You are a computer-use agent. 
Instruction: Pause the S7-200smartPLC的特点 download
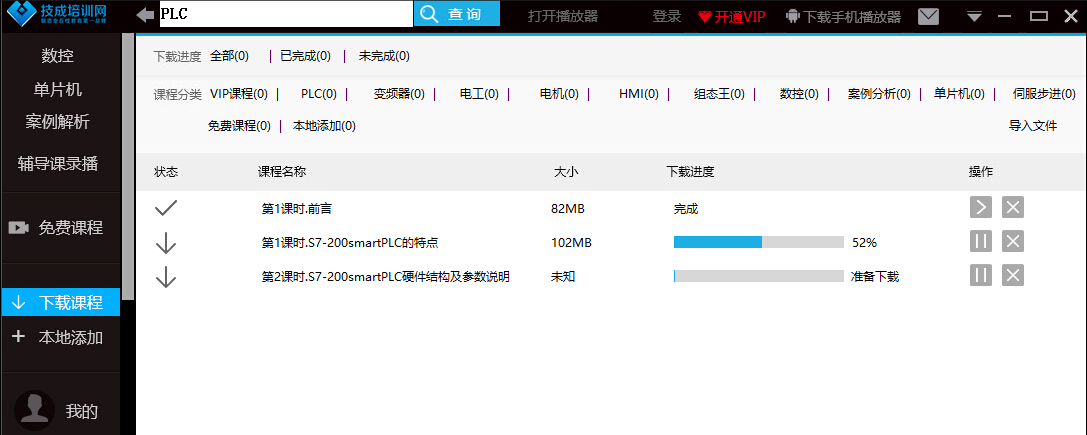click(x=980, y=242)
